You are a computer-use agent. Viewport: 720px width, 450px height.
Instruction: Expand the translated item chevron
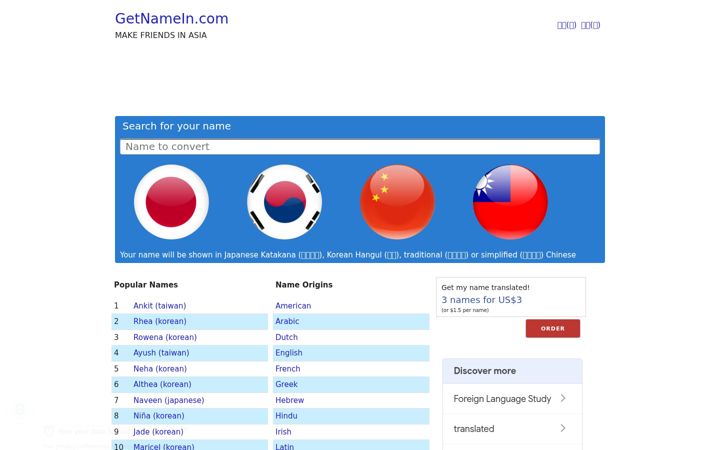tap(563, 428)
